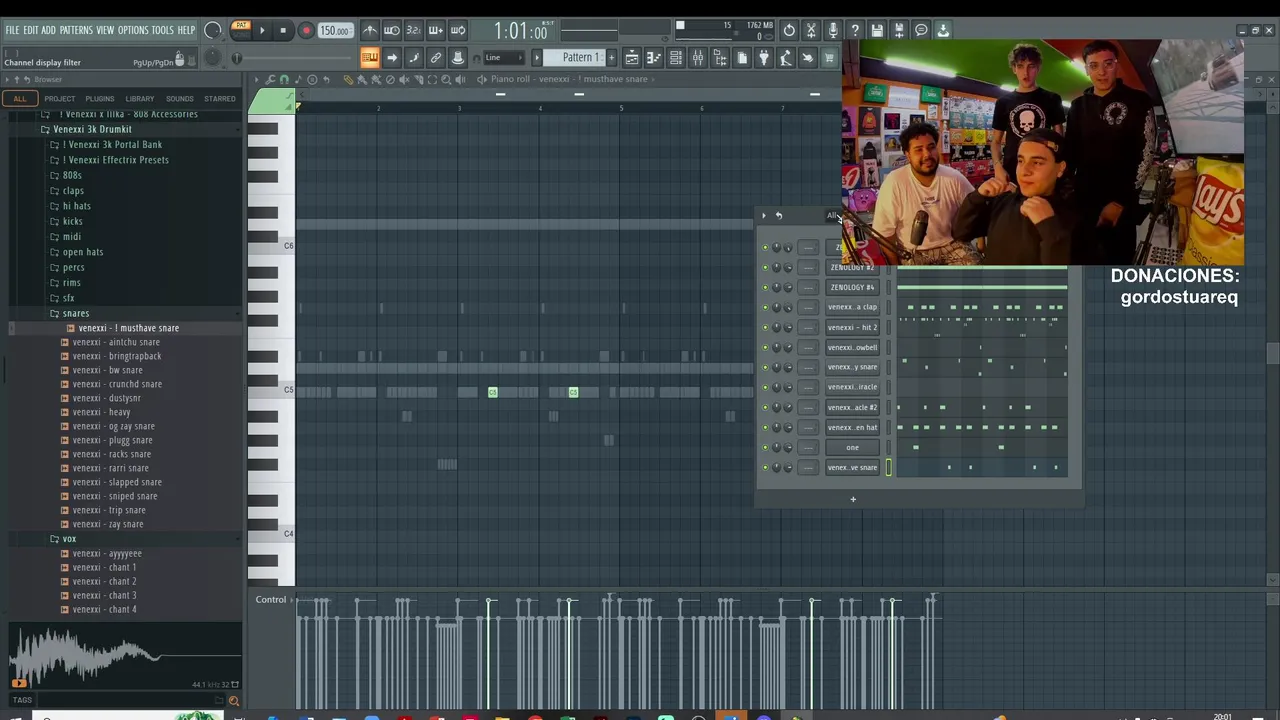Mute the venexxi..owbell channel
1280x720 pixels.
click(765, 348)
